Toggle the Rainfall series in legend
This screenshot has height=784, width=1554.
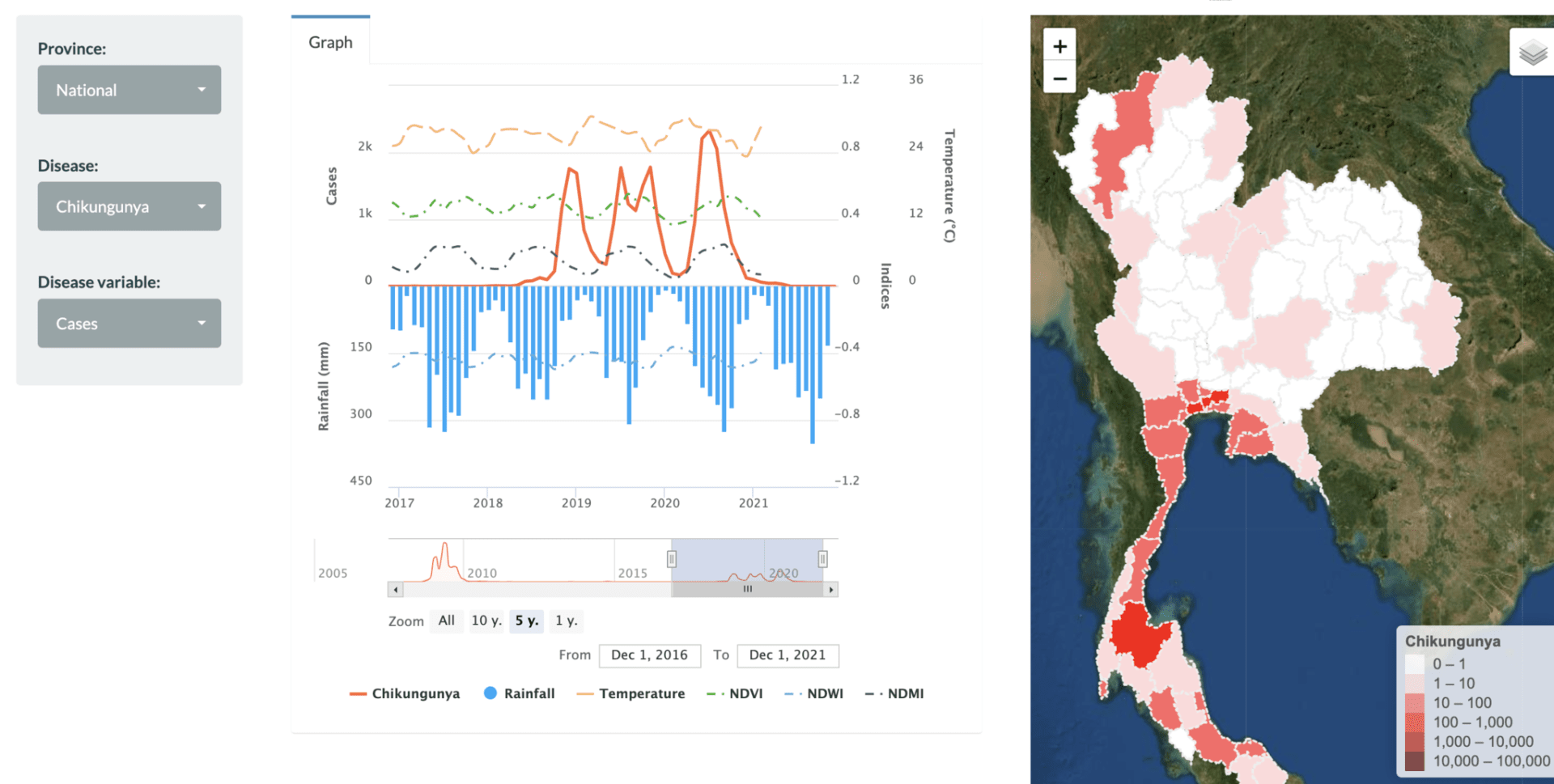coord(520,693)
